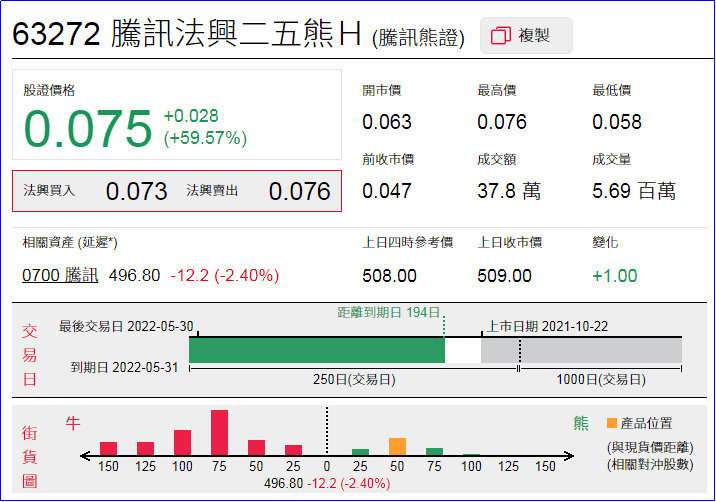
Task: Click the orange 產品位置 legend square
Action: 612,424
